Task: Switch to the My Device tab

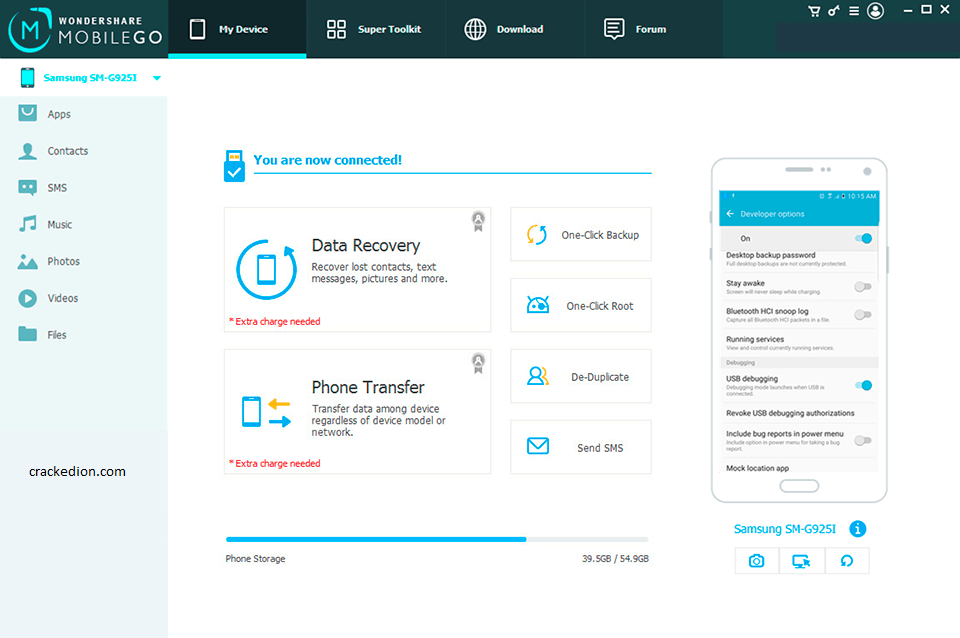Action: 237,29
